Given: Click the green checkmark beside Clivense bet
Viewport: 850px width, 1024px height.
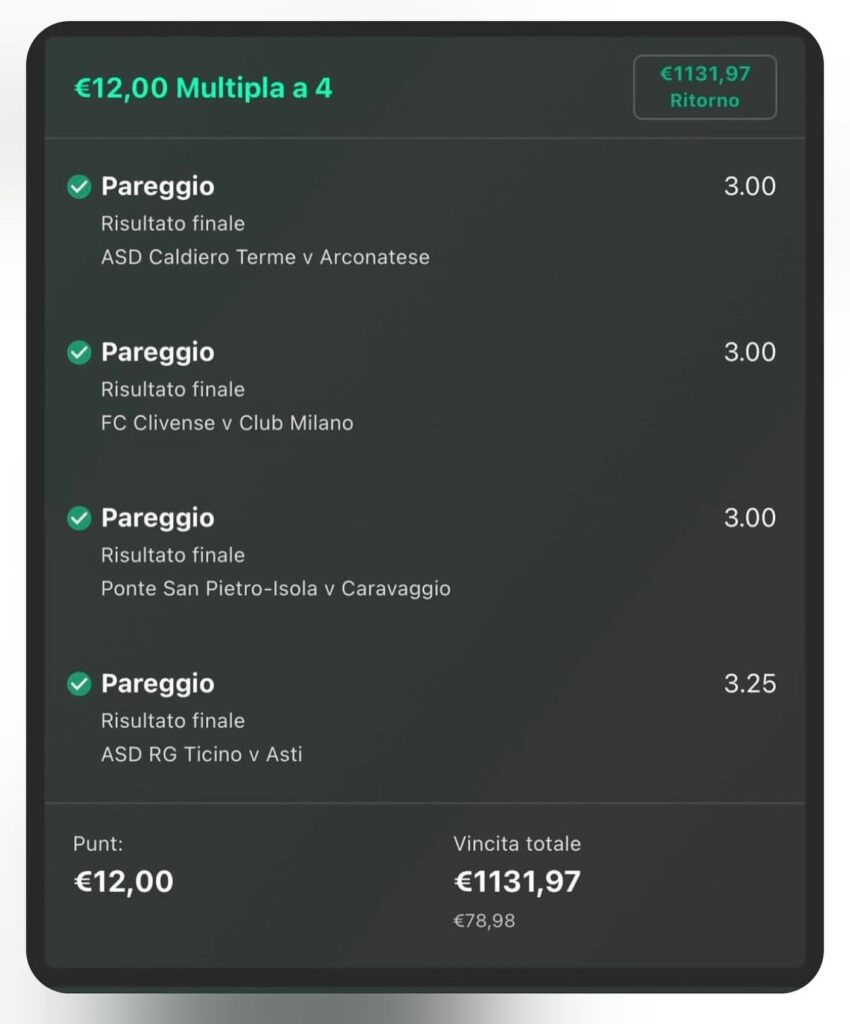Looking at the screenshot, I should (79, 353).
